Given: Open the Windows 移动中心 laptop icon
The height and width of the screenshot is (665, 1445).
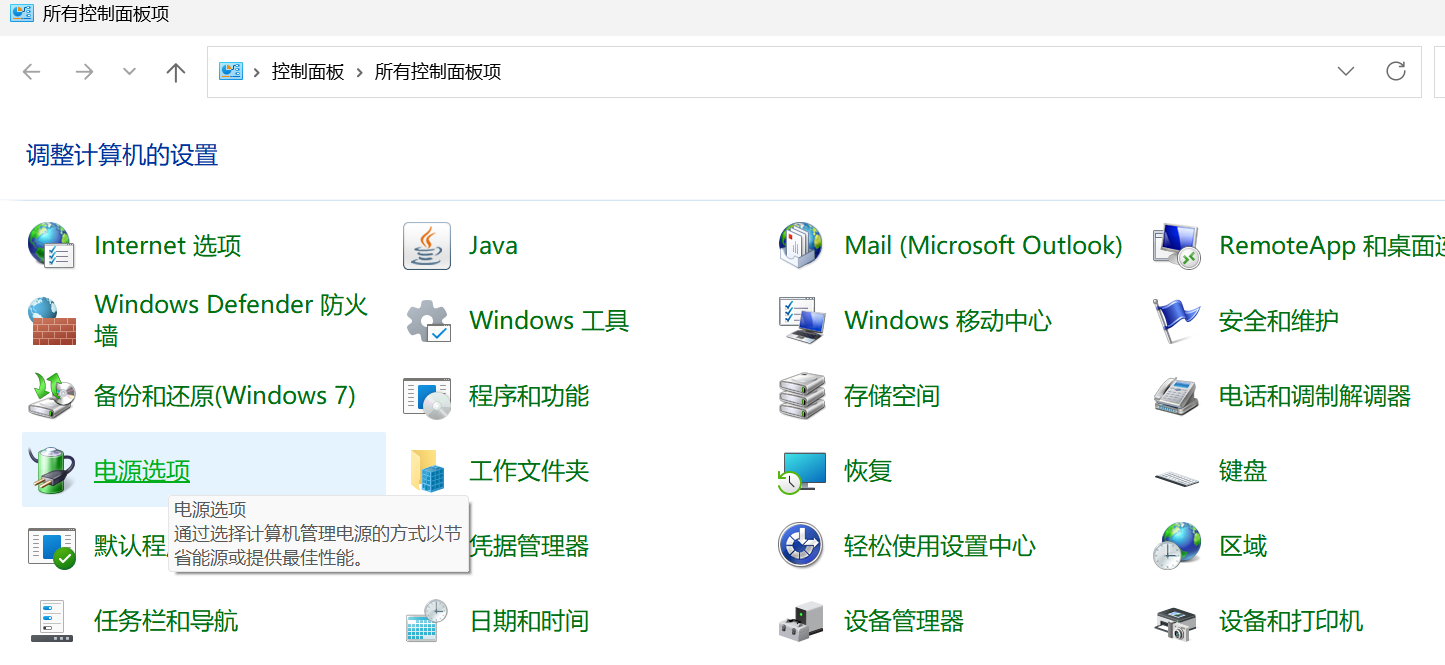Looking at the screenshot, I should (x=801, y=321).
